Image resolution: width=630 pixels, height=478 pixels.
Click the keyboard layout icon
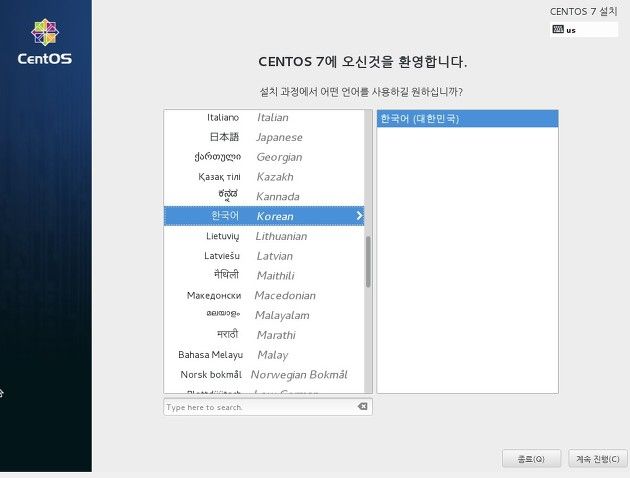click(x=558, y=29)
